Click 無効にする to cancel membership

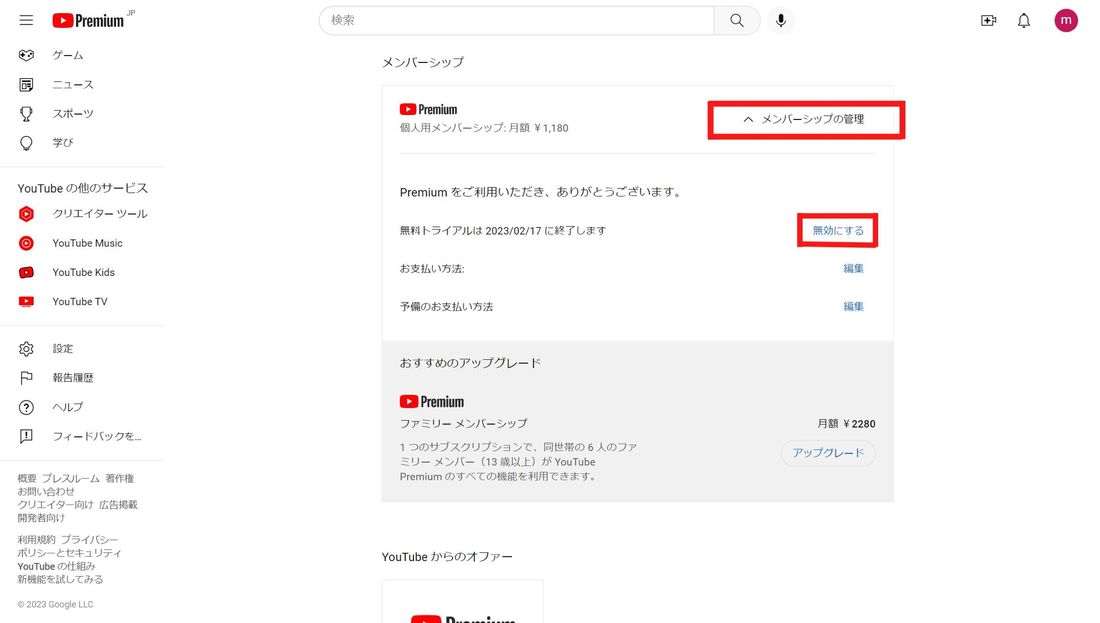pos(838,230)
